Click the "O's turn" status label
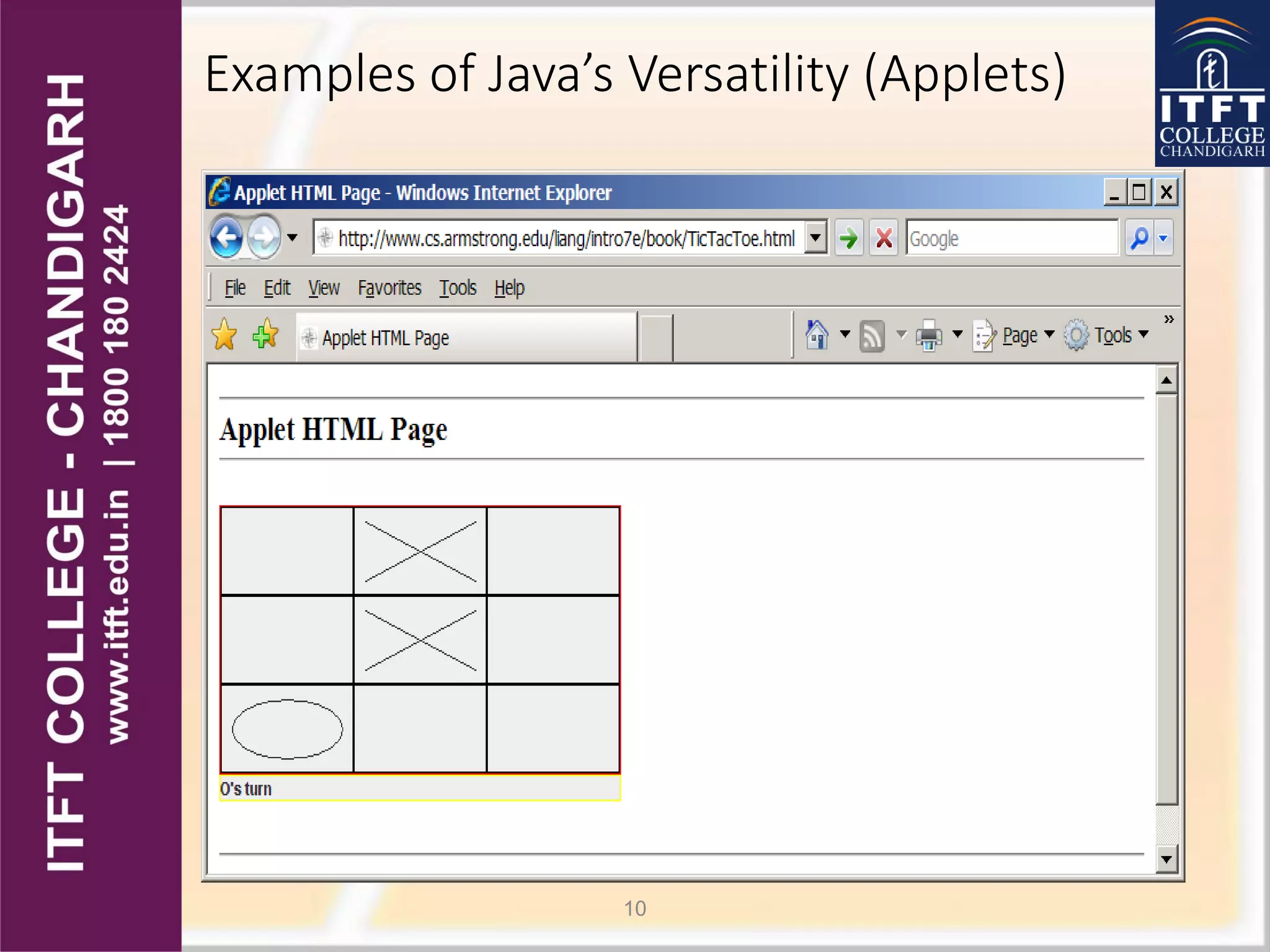The width and height of the screenshot is (1270, 952). pyautogui.click(x=246, y=788)
